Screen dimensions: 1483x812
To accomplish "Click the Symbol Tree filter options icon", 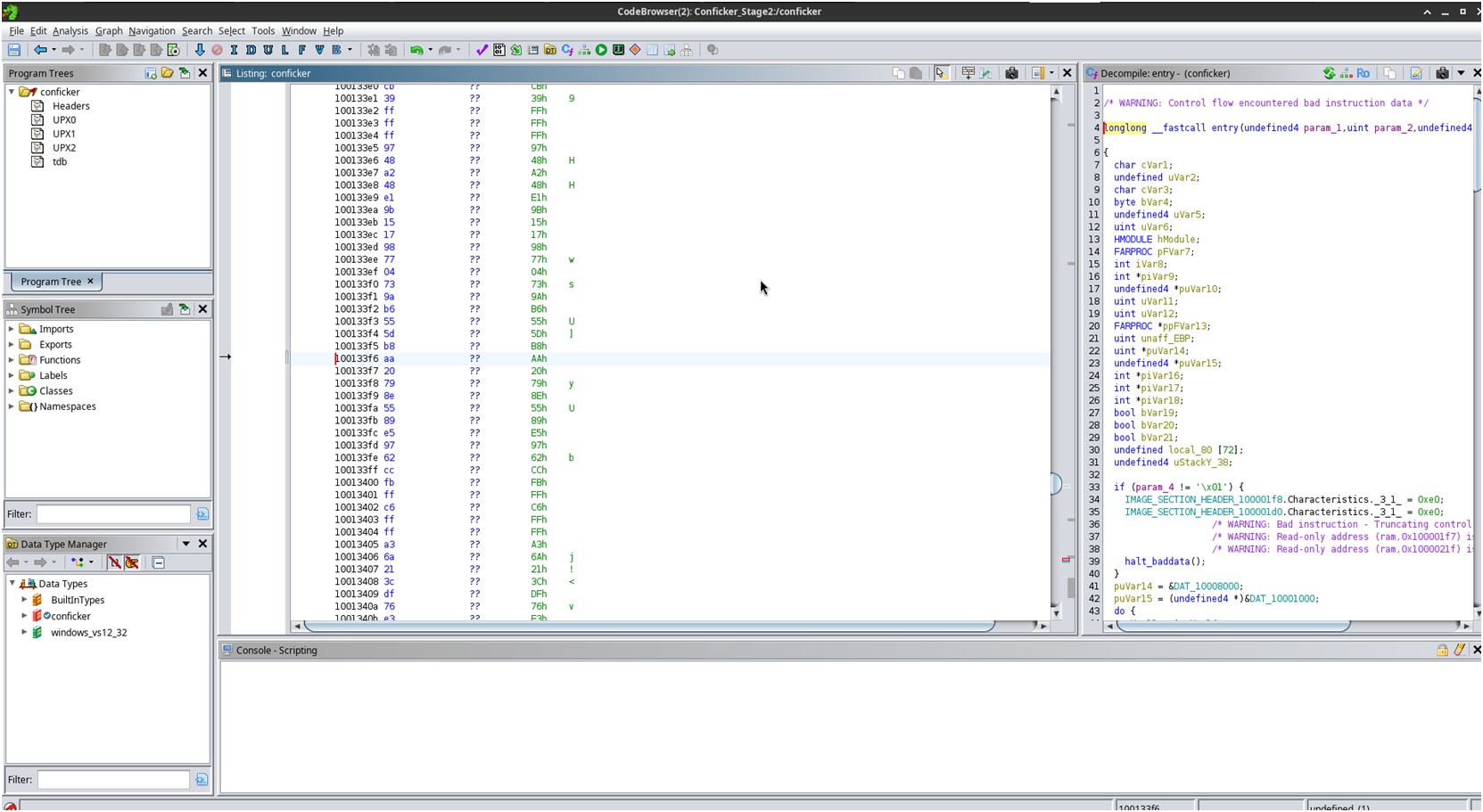I will (202, 514).
